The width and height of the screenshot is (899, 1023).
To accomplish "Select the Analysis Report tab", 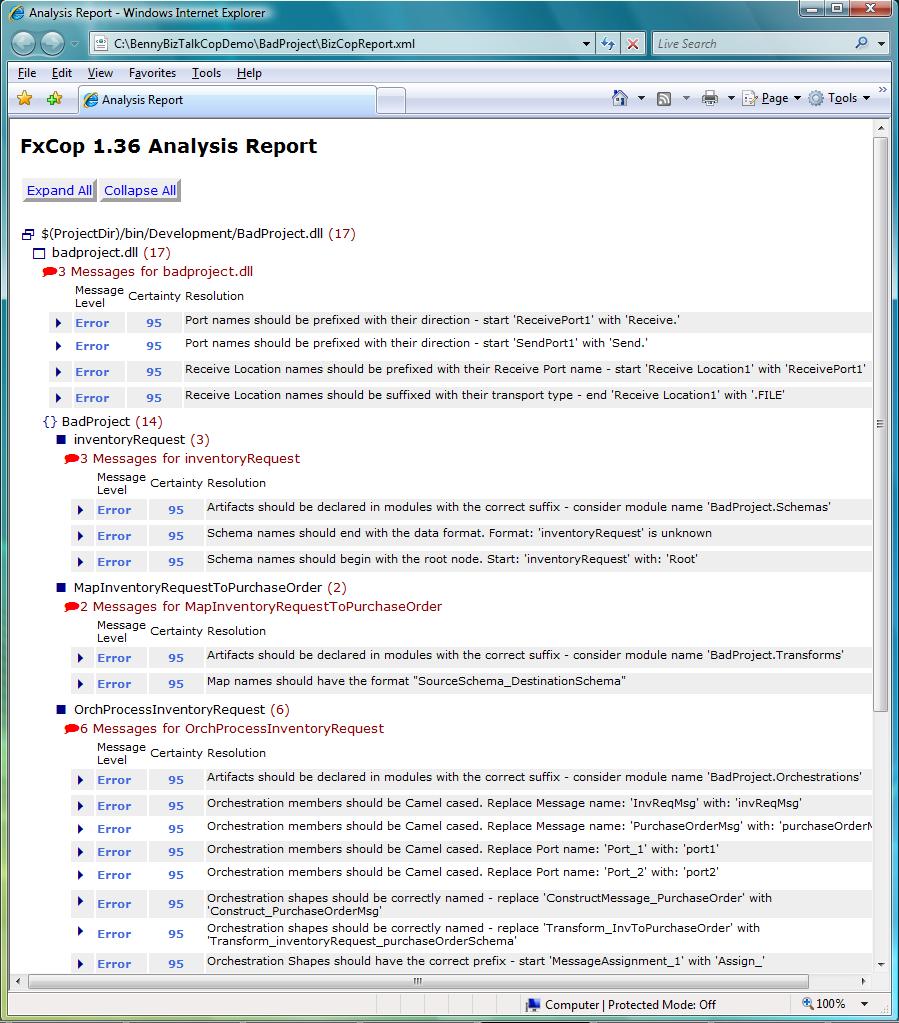I will tap(227, 100).
